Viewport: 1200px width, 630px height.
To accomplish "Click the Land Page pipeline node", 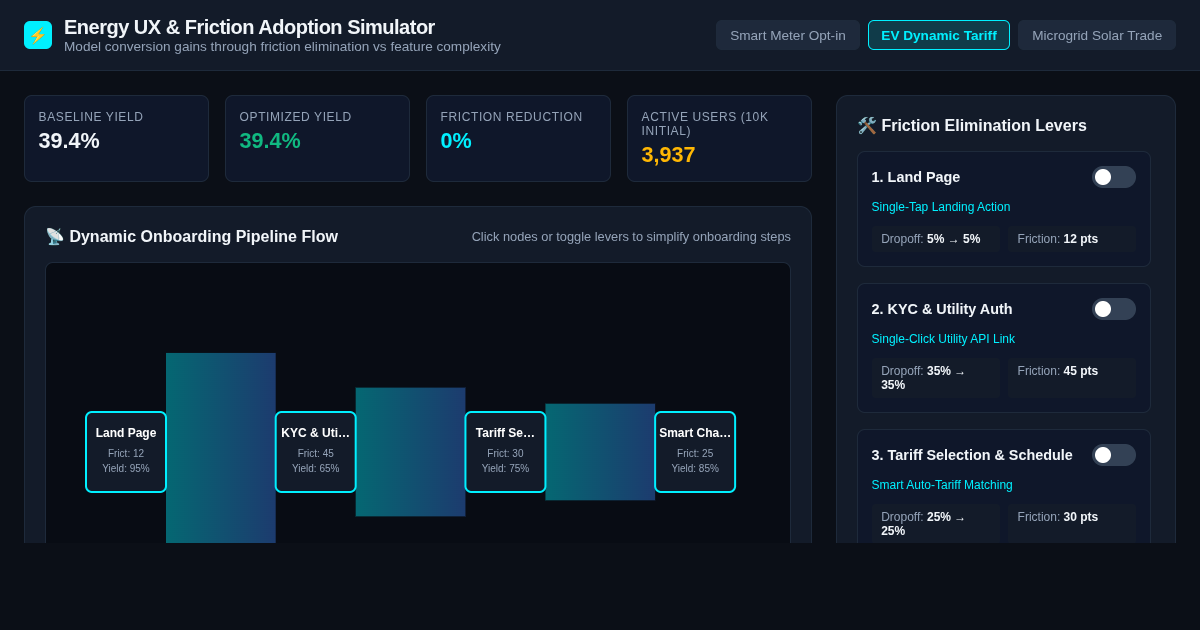I will point(126,452).
